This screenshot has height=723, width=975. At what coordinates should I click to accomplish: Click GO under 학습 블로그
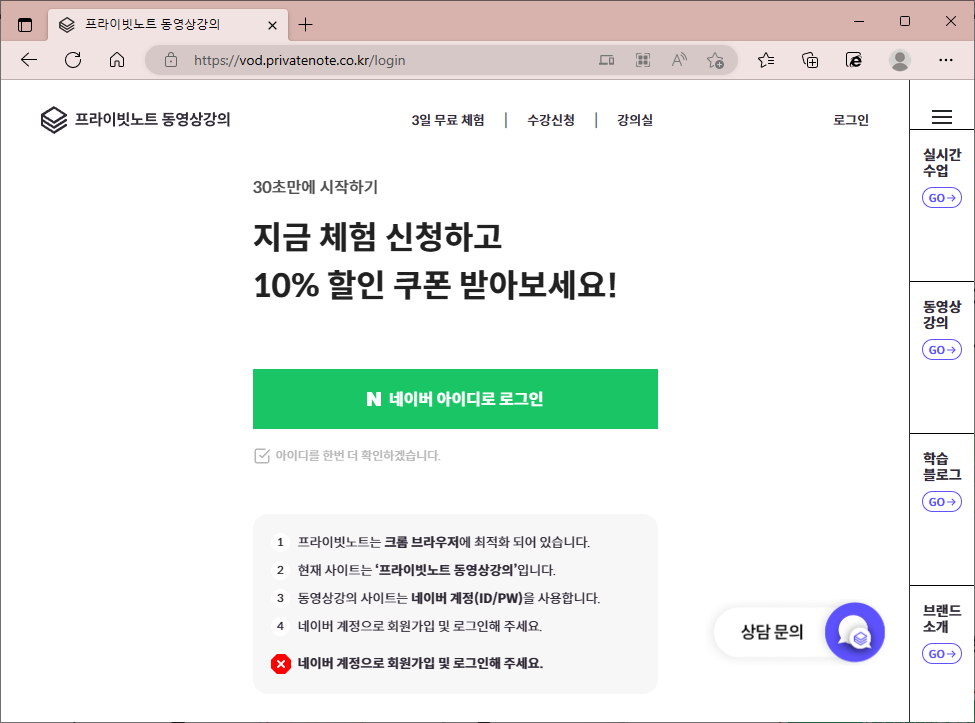[941, 502]
